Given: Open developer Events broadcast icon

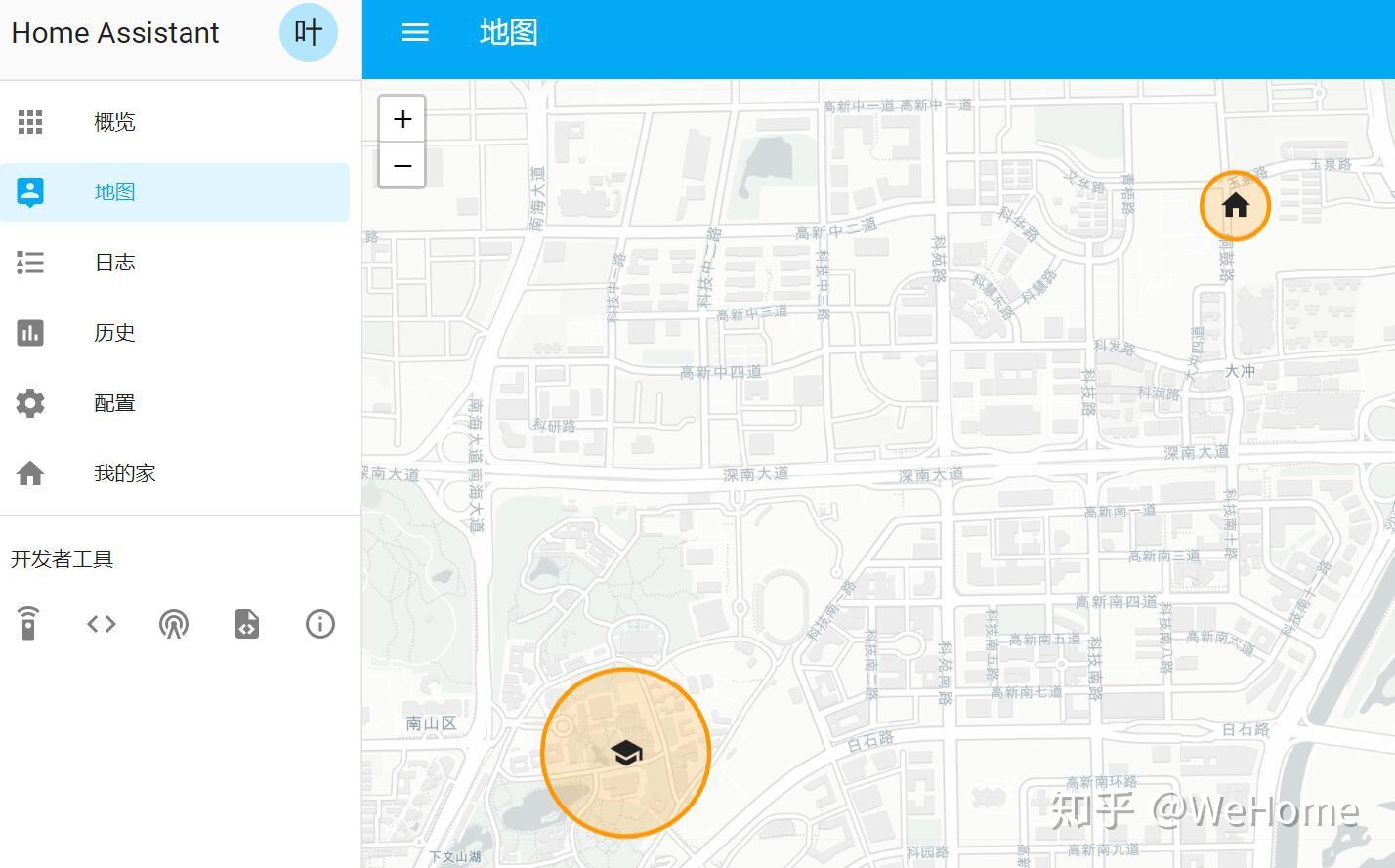Looking at the screenshot, I should [174, 623].
